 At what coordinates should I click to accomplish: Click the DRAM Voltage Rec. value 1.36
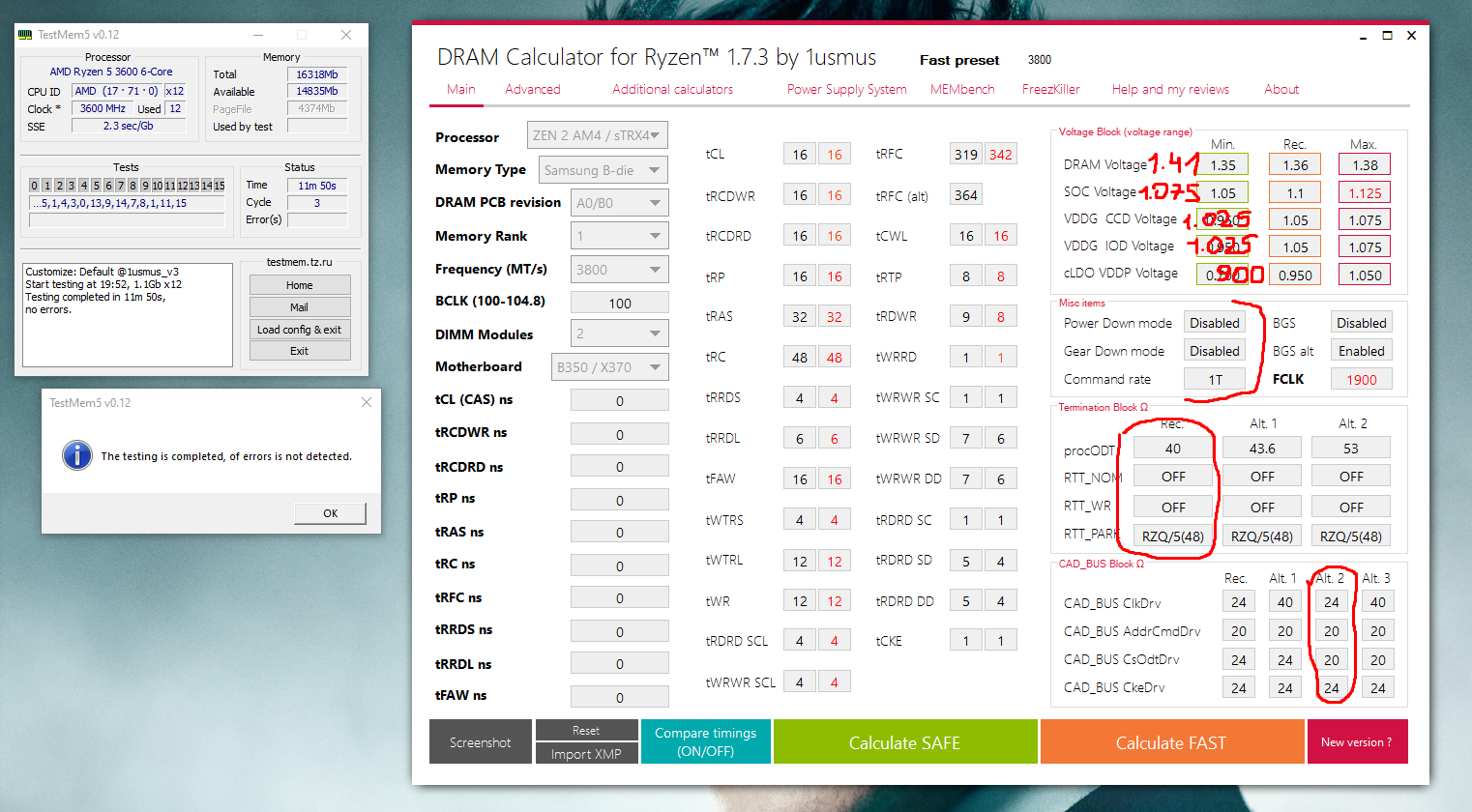1295,165
